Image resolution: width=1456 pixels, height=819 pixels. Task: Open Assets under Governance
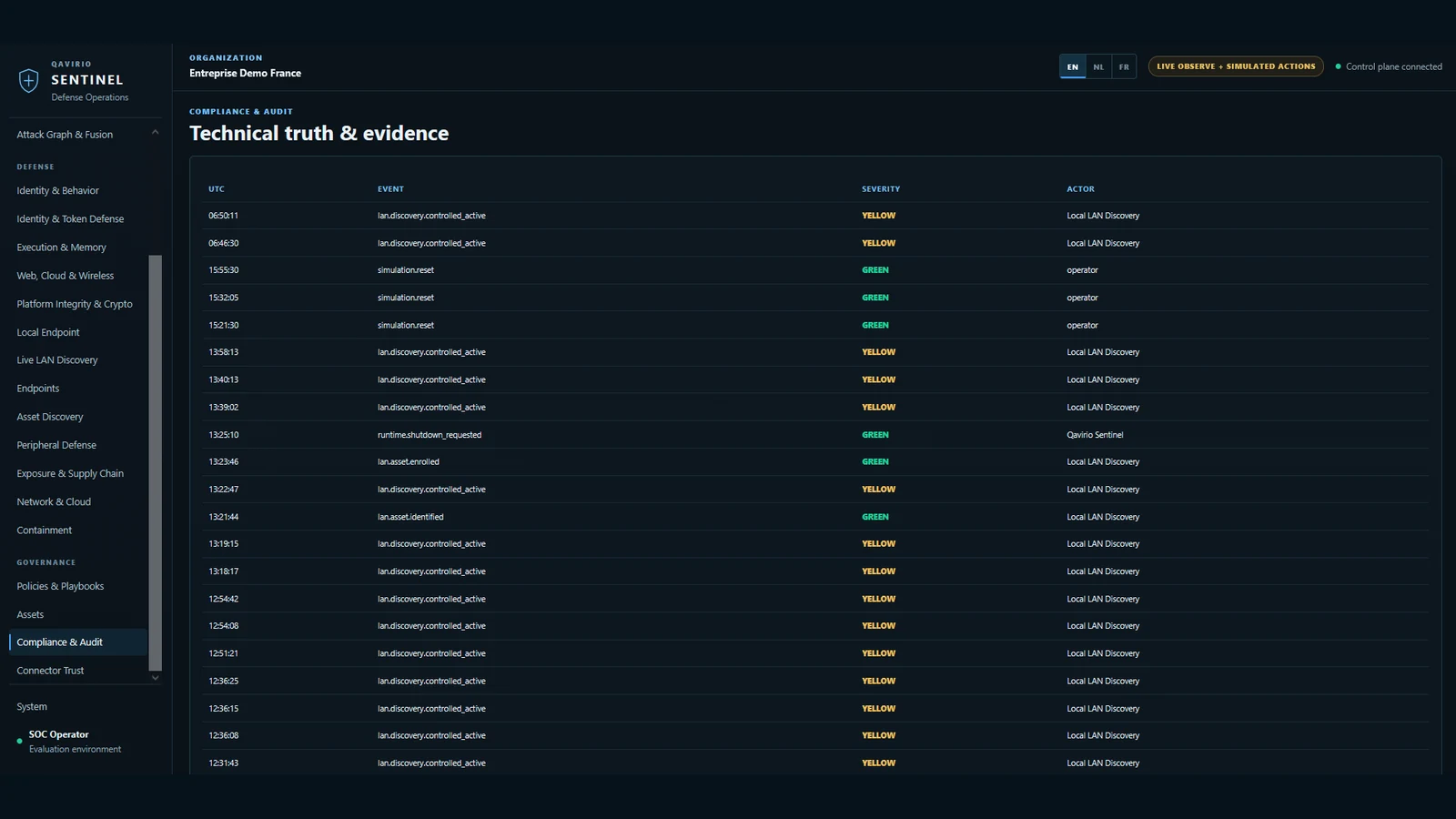(x=30, y=615)
